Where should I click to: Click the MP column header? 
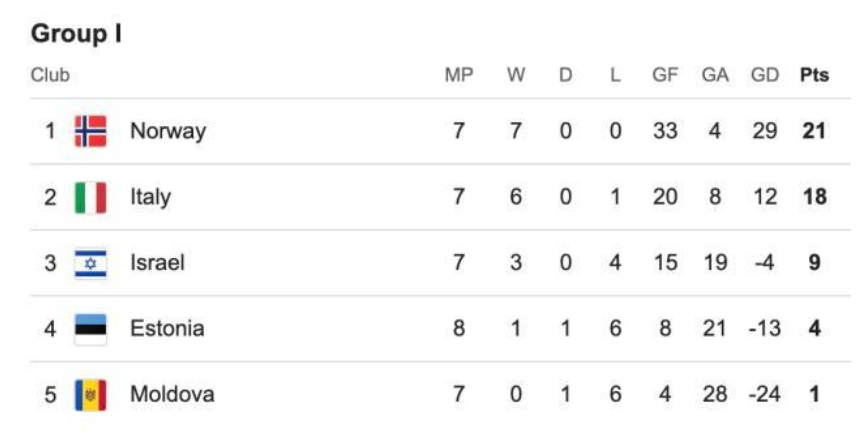458,75
